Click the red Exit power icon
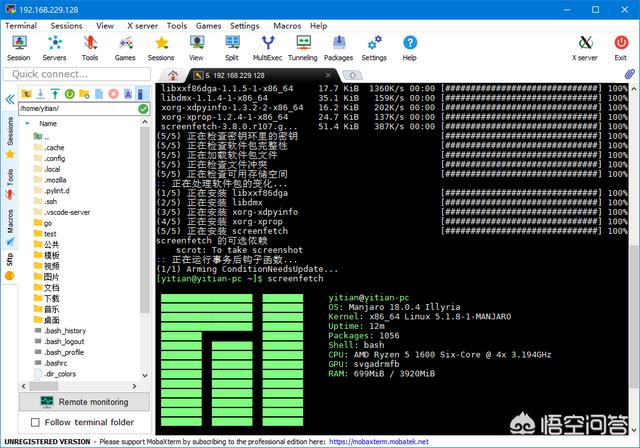The width and height of the screenshot is (640, 448). tap(621, 48)
